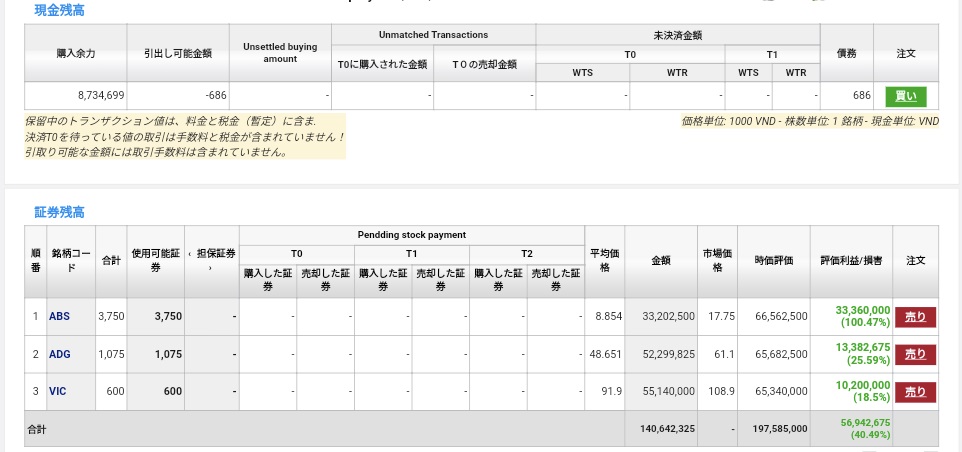962x452 pixels.
Task: Click the ABS profit value 33,360,000
Action: [x=862, y=310]
